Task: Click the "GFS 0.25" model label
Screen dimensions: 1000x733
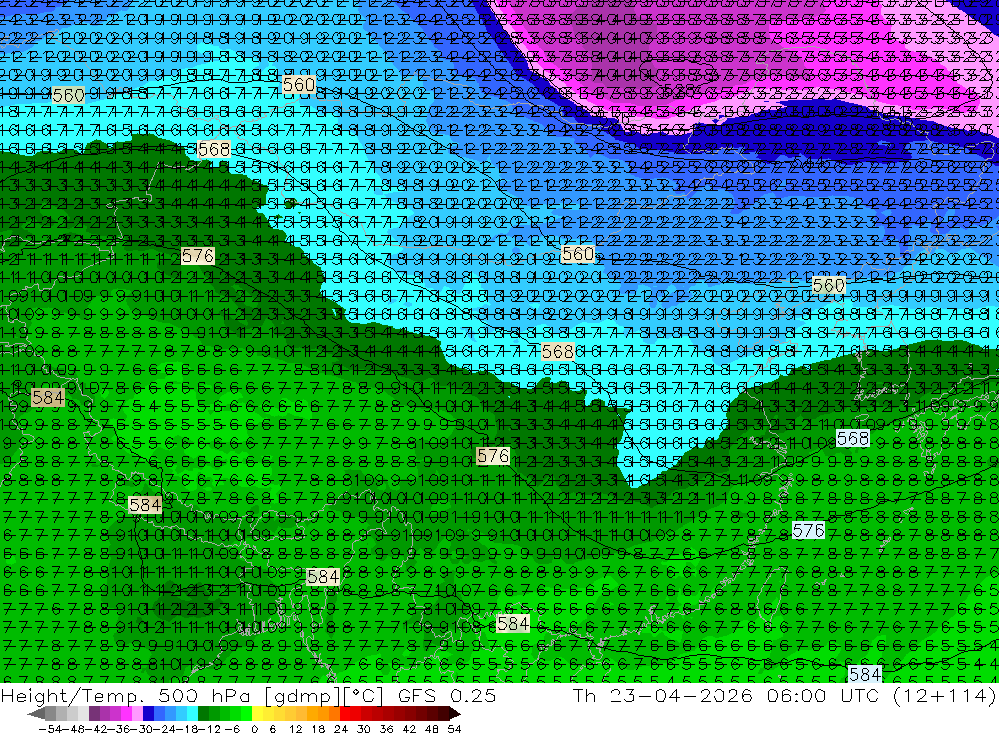Action: tap(446, 695)
